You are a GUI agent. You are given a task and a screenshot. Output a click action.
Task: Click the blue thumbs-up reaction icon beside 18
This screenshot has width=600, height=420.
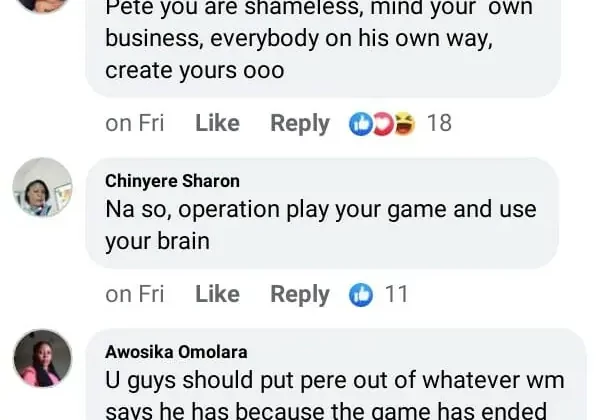360,124
